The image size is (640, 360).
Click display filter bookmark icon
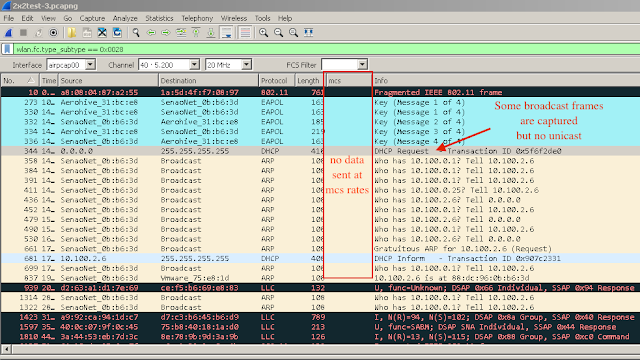tap(7, 49)
